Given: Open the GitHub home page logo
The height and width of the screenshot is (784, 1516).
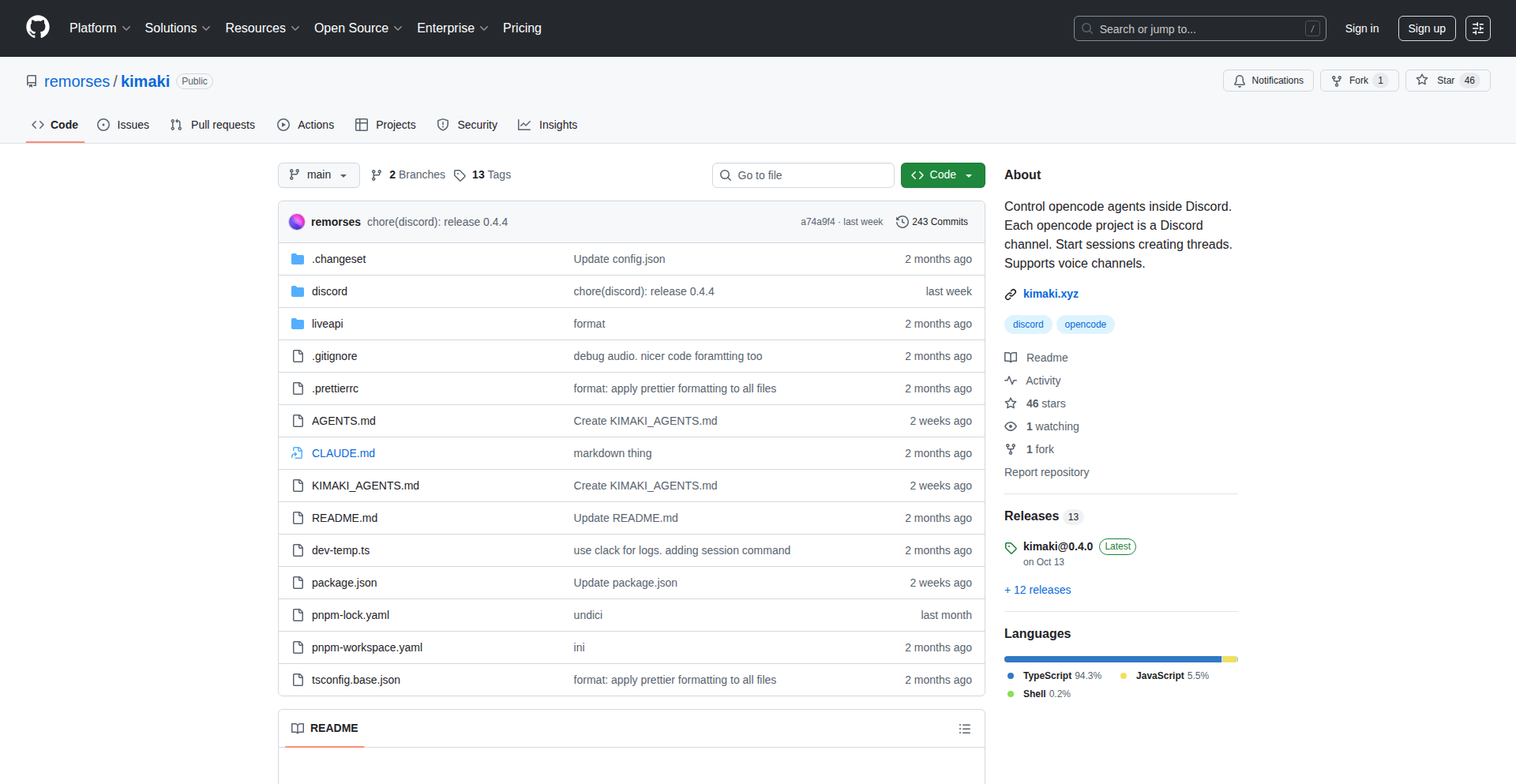Looking at the screenshot, I should point(36,28).
